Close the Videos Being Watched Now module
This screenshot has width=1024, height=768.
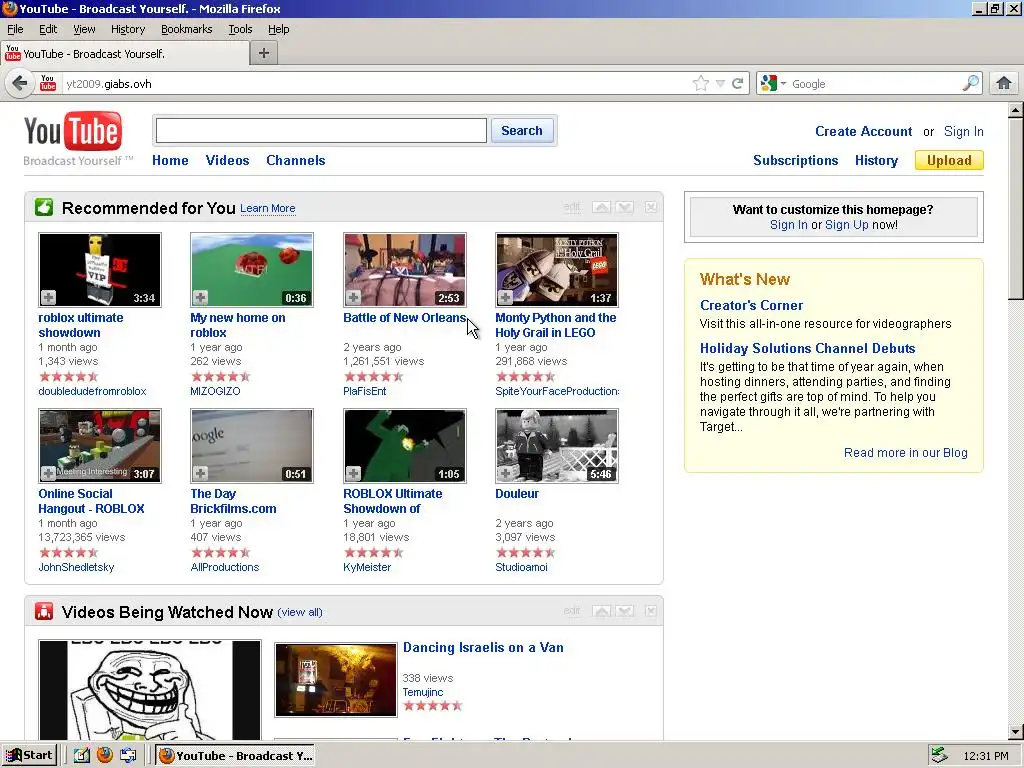point(650,611)
